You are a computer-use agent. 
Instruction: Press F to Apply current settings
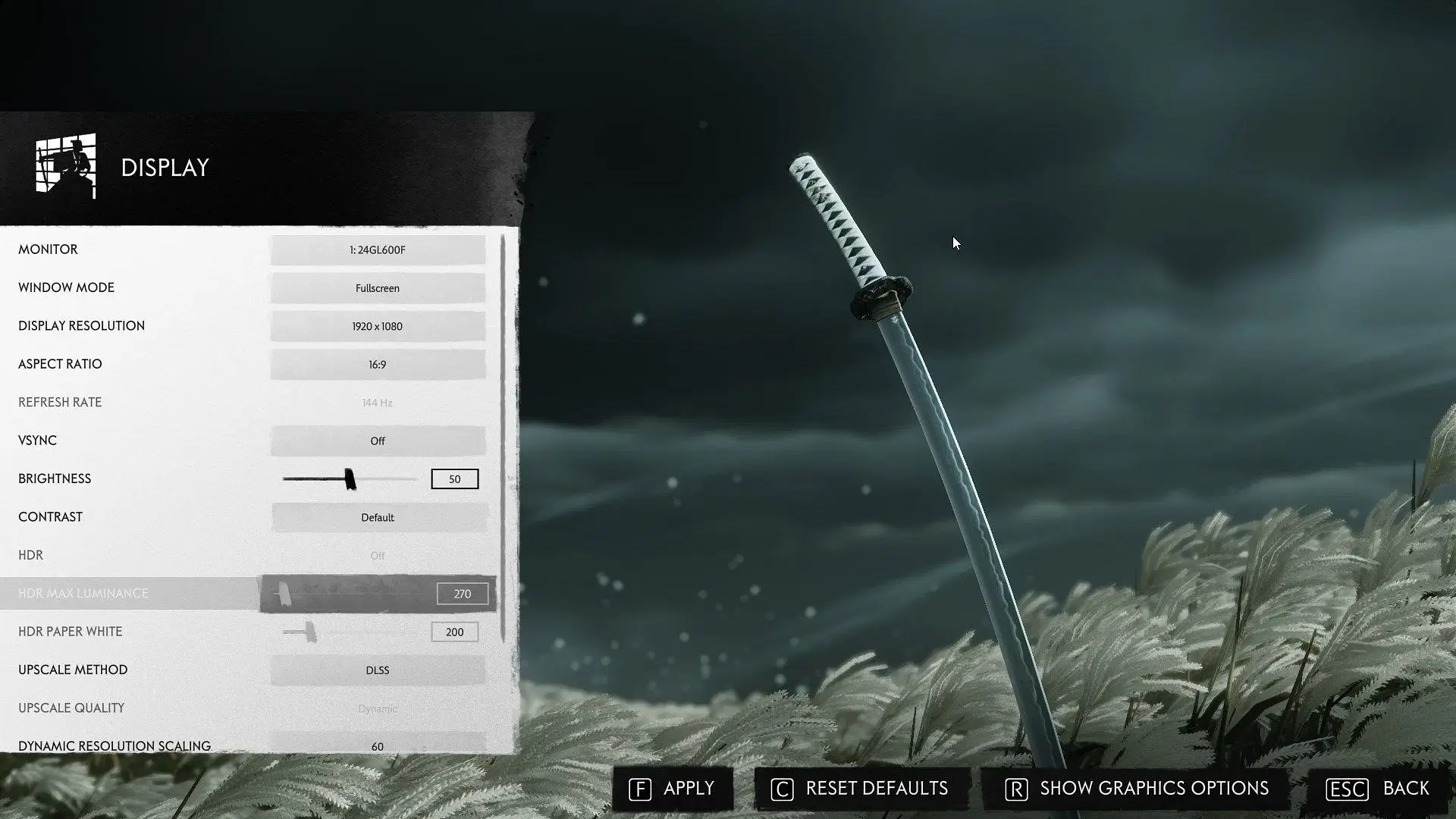[673, 789]
